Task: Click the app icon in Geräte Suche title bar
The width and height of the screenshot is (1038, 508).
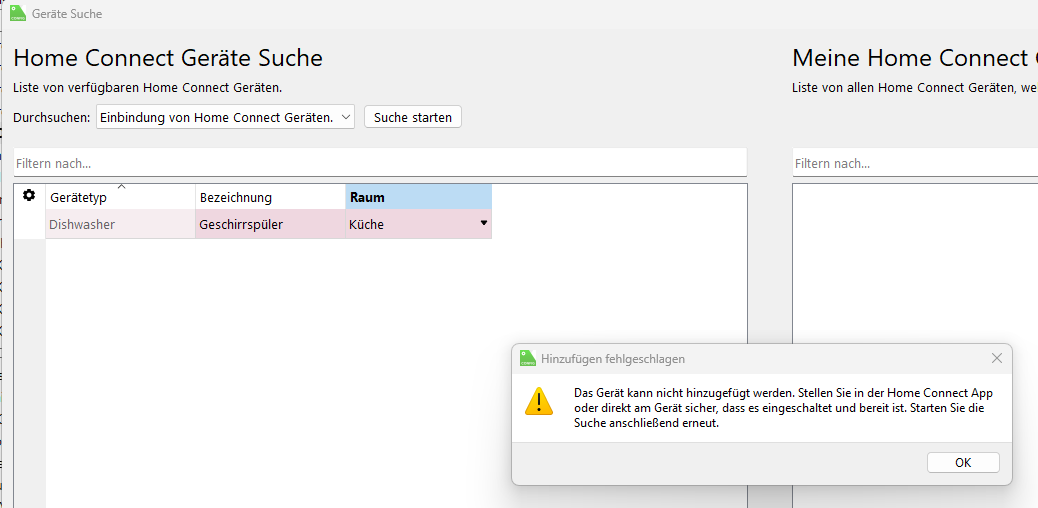Action: pos(18,14)
